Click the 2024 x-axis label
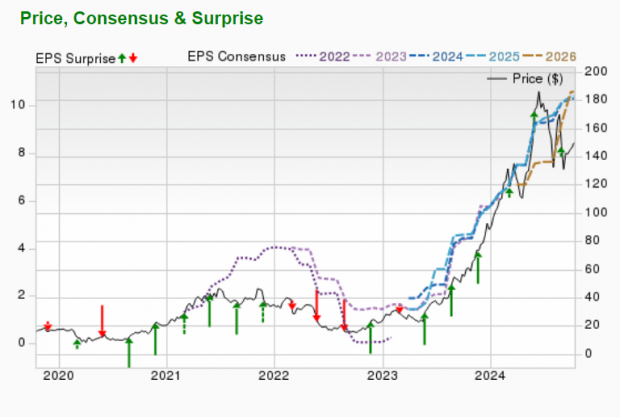Image resolution: width=620 pixels, height=417 pixels. (x=490, y=376)
